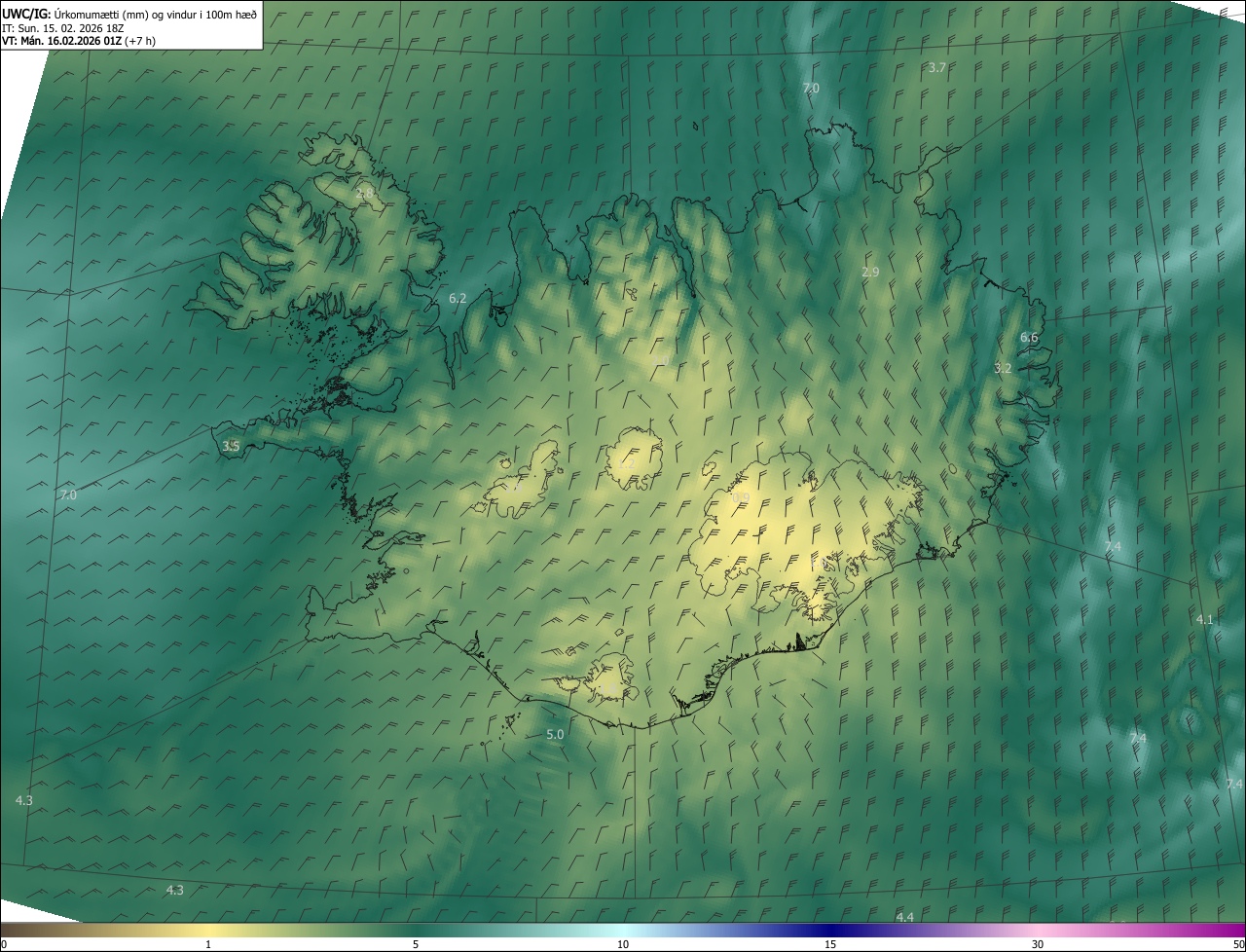
Task: Click the 3.5 value label on Snæfellsnes peninsula
Action: [231, 446]
